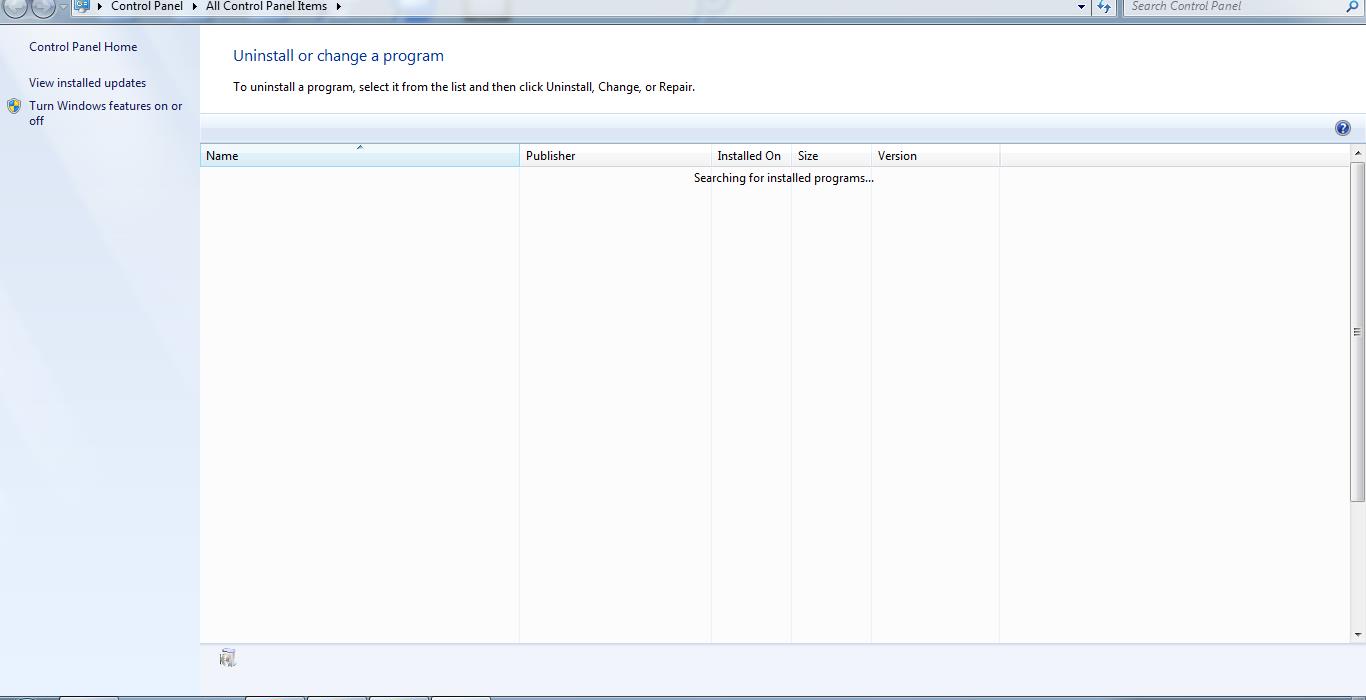Image resolution: width=1366 pixels, height=700 pixels.
Task: Sort list by Installed On column
Action: point(748,156)
